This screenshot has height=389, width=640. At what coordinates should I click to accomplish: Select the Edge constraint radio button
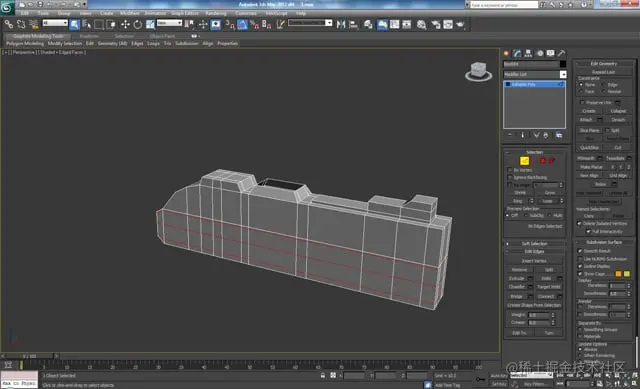click(604, 84)
